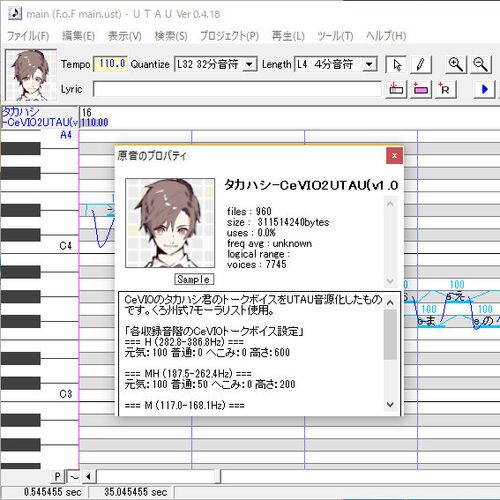Click the 'size : 311514240bytes' text

pyautogui.click(x=278, y=222)
